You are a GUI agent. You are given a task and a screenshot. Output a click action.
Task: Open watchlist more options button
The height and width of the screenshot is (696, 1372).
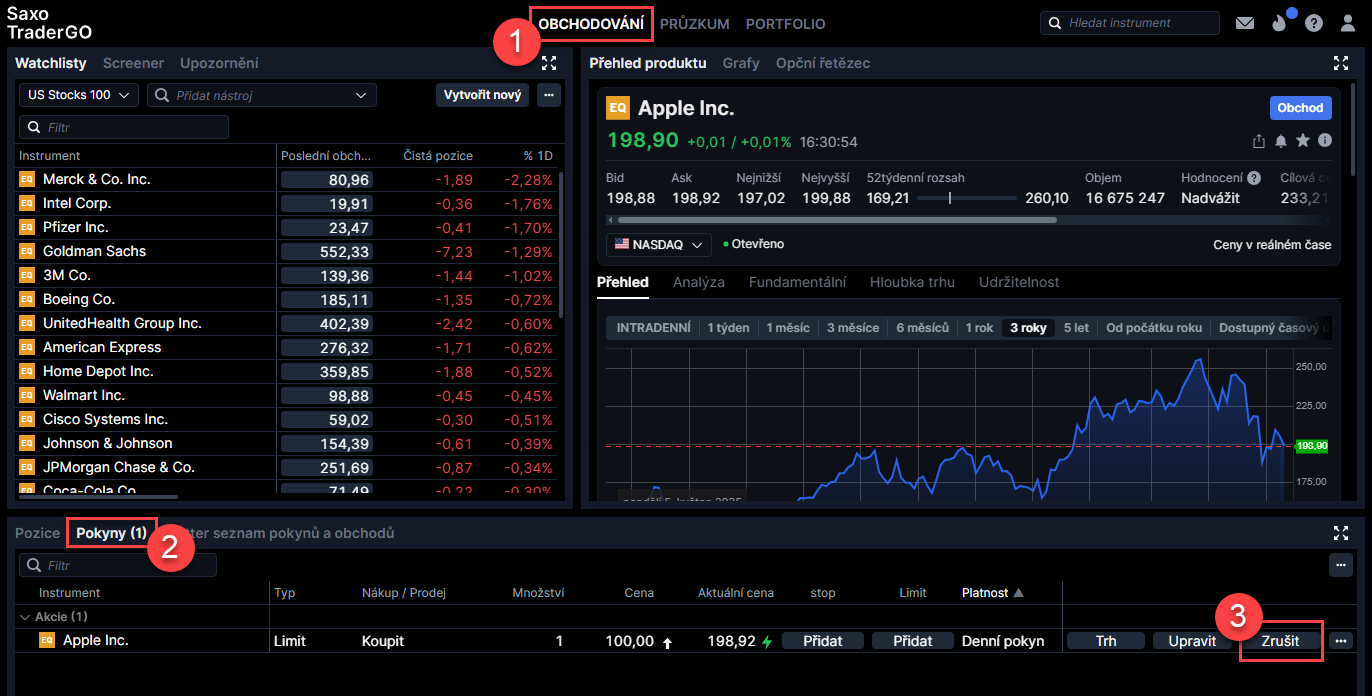[x=549, y=95]
